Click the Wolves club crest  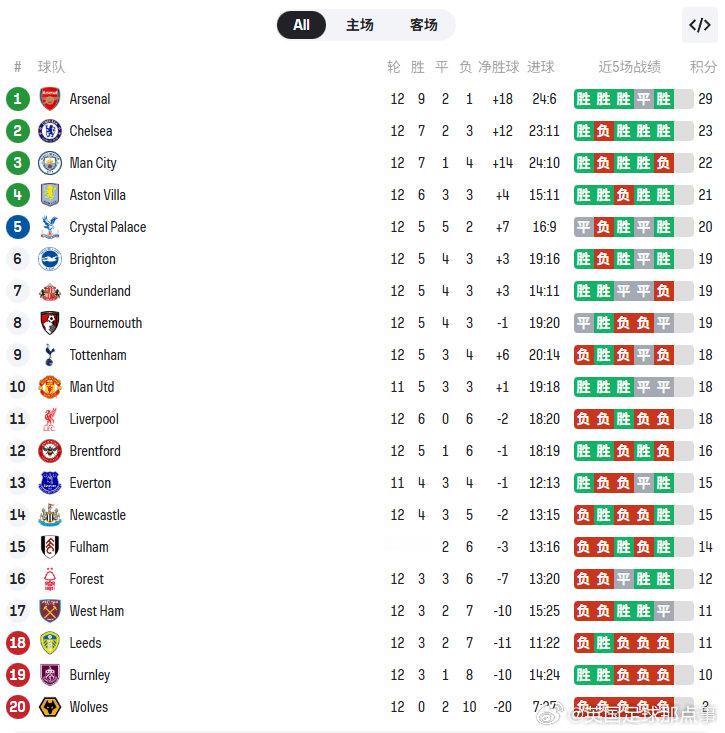[50, 707]
